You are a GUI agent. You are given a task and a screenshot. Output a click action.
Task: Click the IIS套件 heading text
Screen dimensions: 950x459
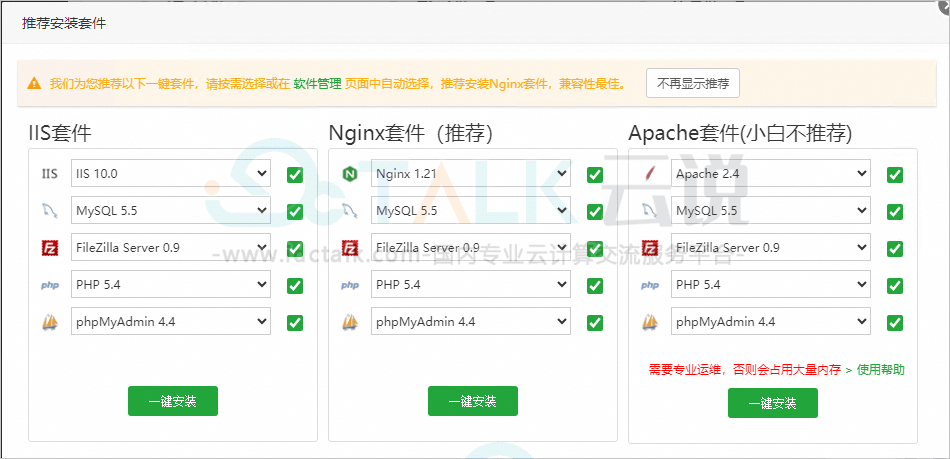tap(59, 133)
